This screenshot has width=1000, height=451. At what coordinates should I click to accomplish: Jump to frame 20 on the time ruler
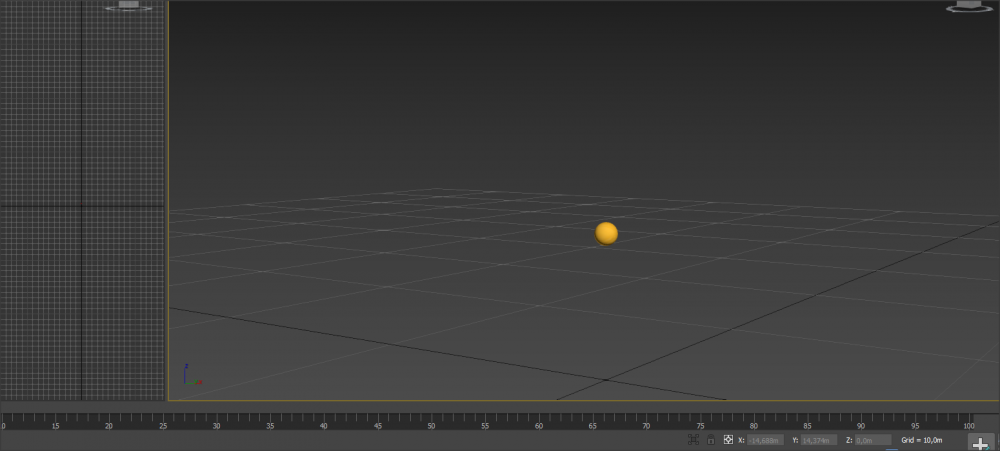pyautogui.click(x=109, y=425)
